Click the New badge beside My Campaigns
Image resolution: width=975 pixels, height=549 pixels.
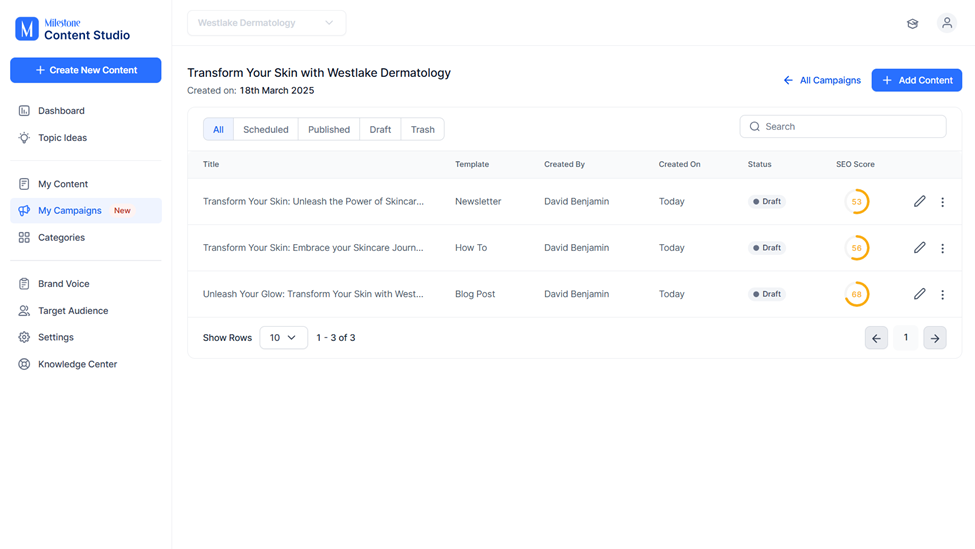(x=122, y=211)
